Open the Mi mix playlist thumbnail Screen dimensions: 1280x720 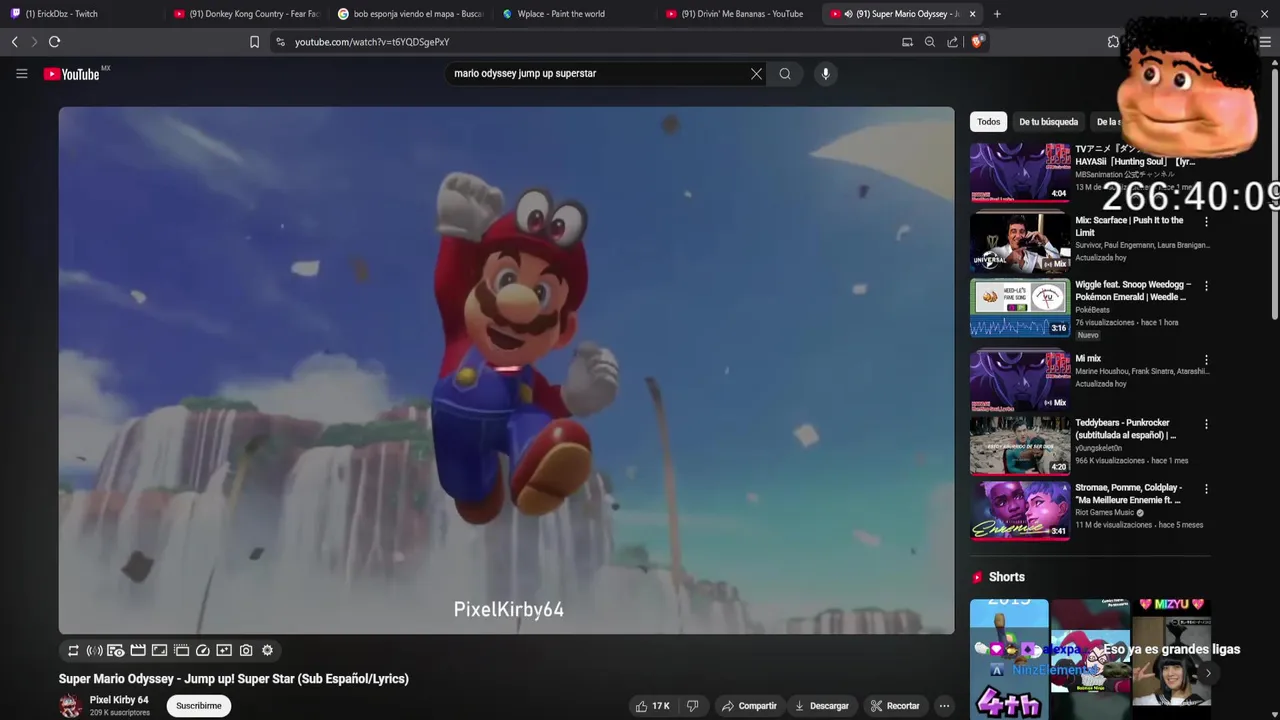(1020, 380)
